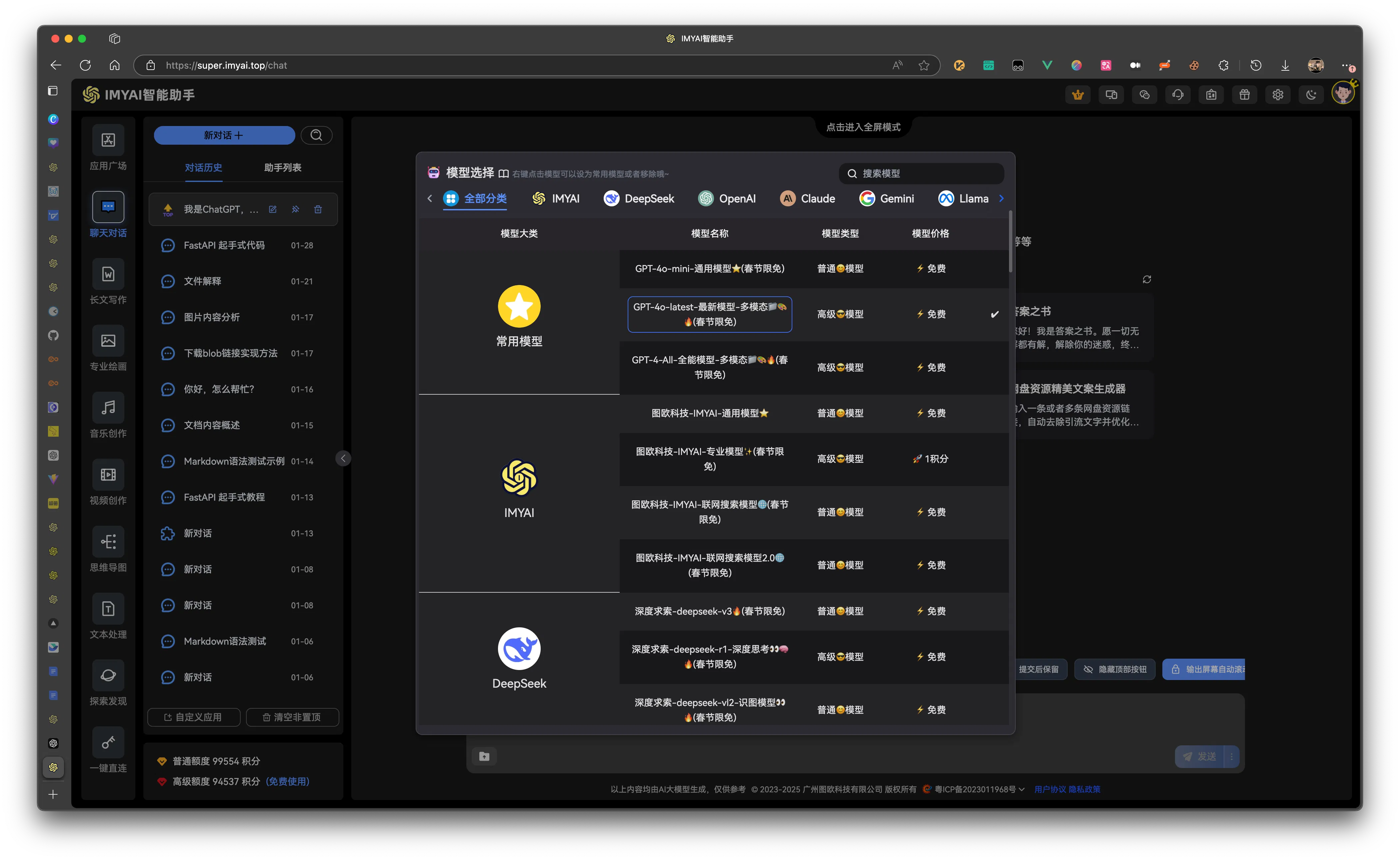Delete the 我是ChatGPT conversation via trash icon
This screenshot has height=860, width=1400.
pyautogui.click(x=318, y=209)
